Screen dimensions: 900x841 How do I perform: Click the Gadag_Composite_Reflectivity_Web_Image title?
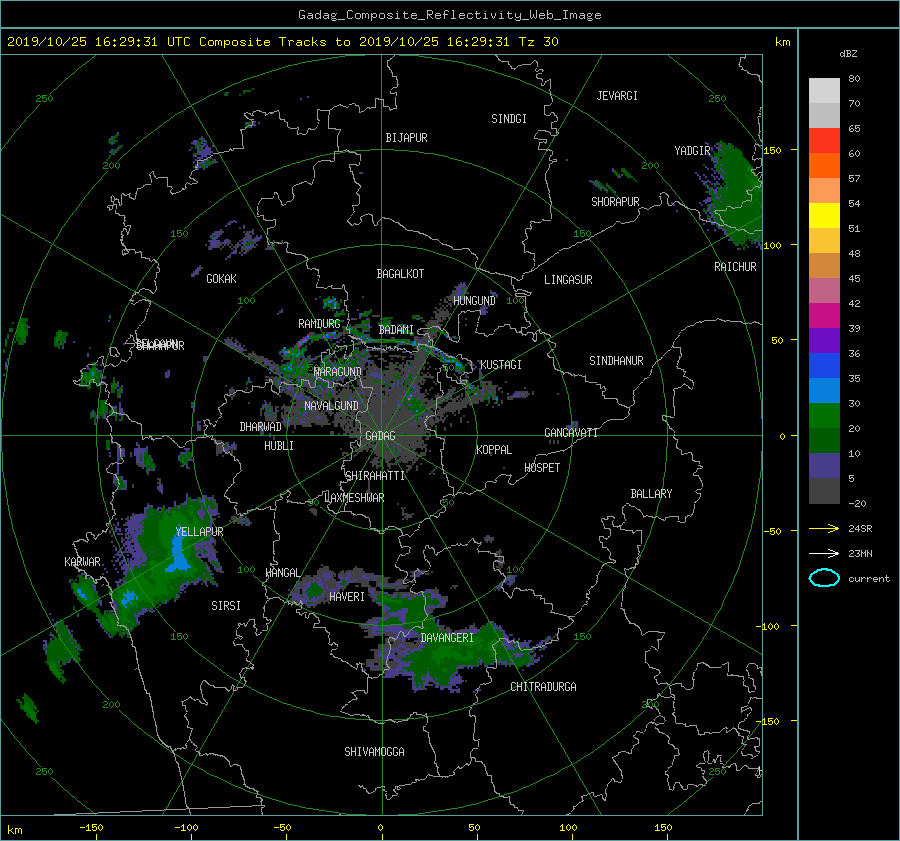(449, 15)
